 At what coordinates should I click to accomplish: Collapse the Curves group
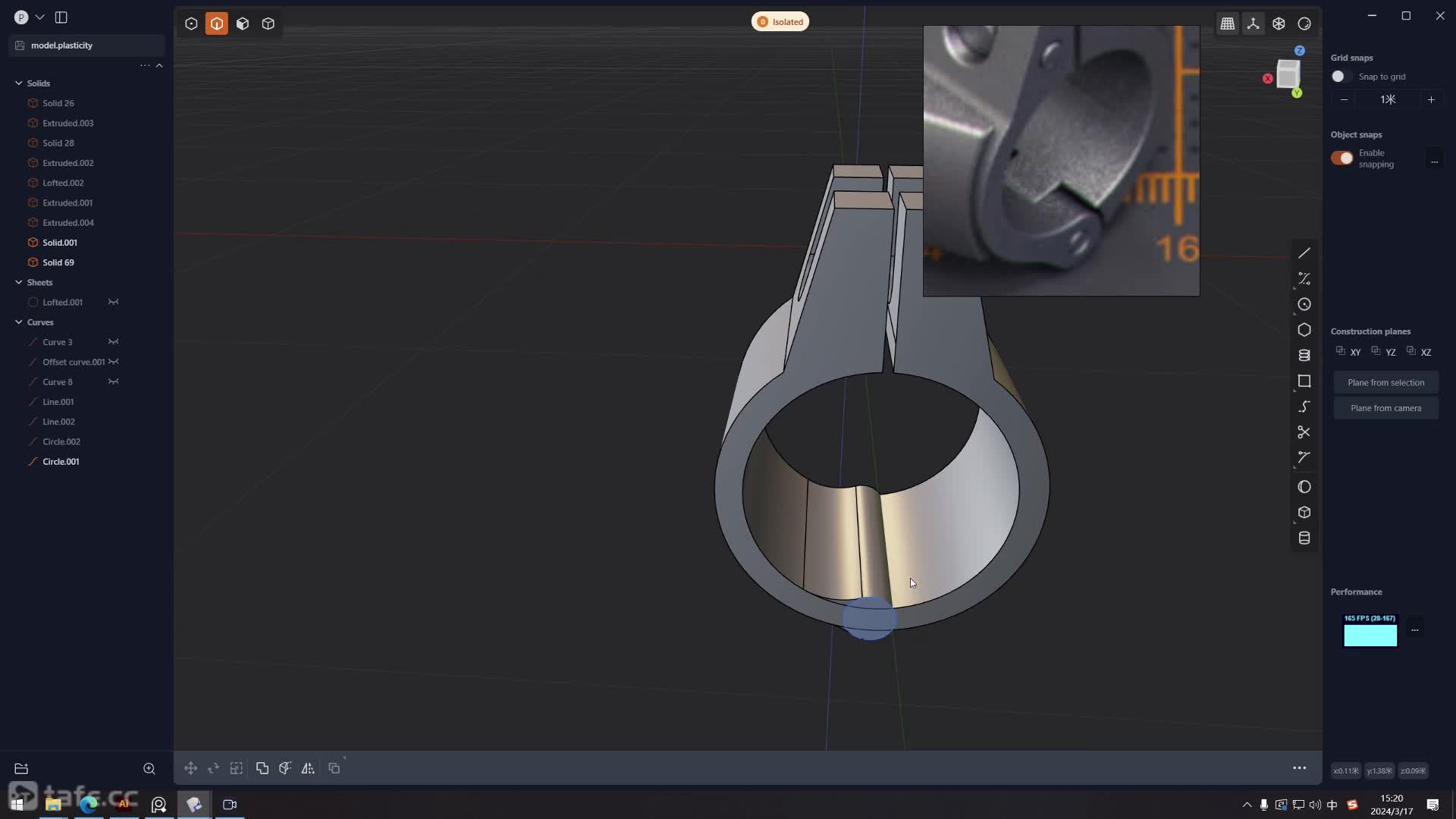tap(19, 322)
